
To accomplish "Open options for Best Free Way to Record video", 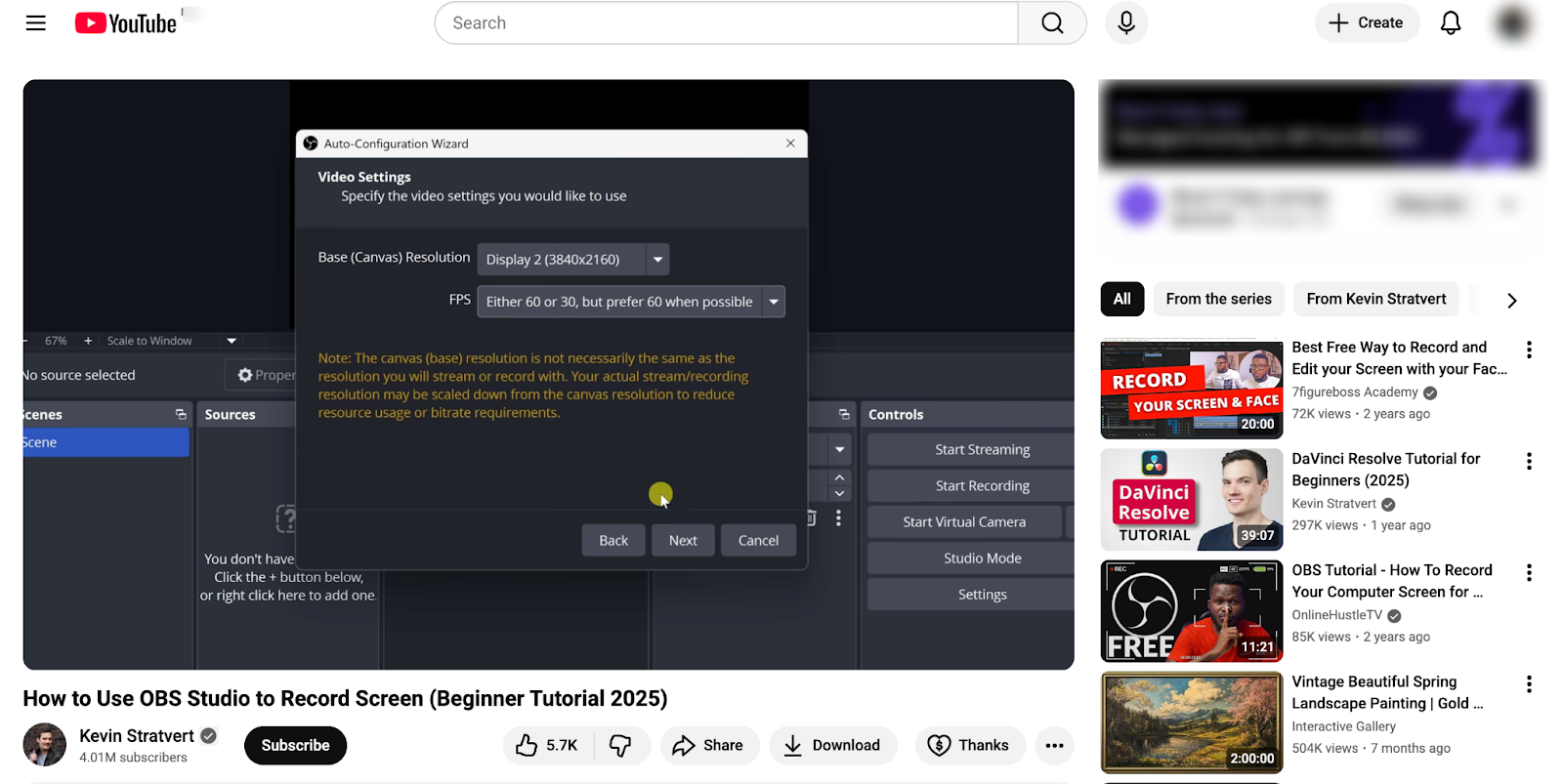I will (x=1529, y=350).
